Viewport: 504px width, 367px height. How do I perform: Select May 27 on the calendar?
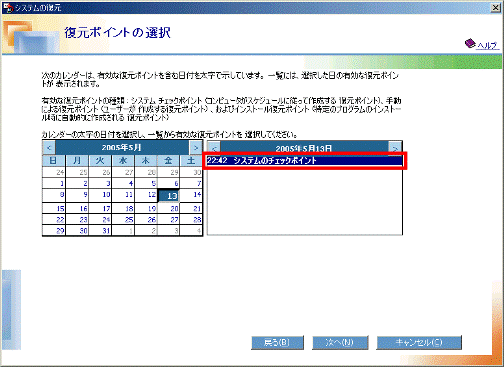click(169, 220)
